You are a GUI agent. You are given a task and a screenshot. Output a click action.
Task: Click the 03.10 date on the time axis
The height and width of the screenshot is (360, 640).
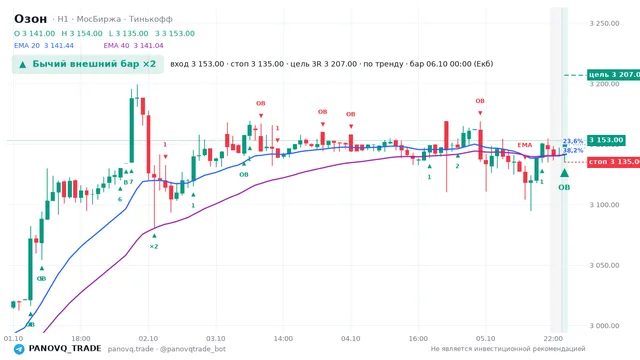216,338
